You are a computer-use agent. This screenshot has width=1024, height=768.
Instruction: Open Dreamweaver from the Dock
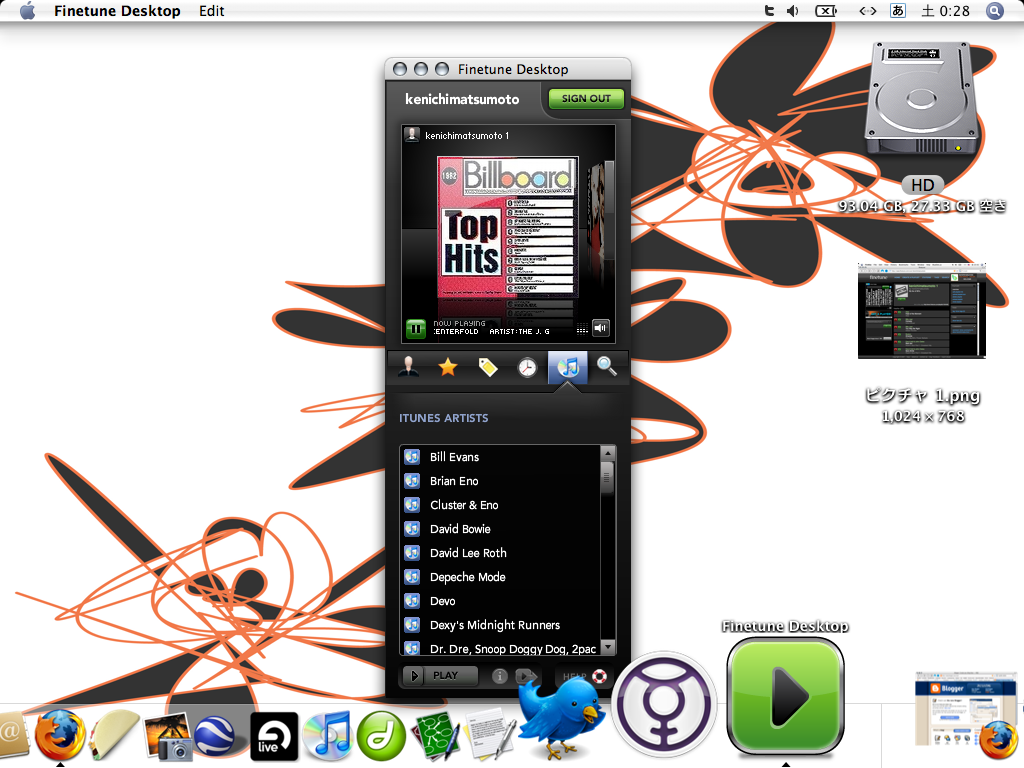381,737
